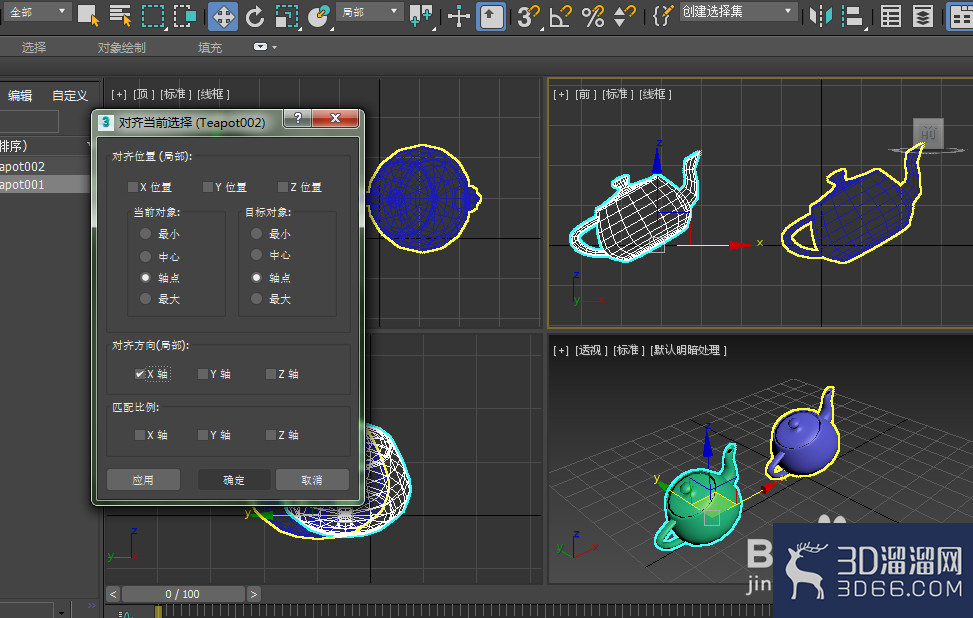This screenshot has height=618, width=973.
Task: Step timeline forward with right arrow
Action: 254,594
